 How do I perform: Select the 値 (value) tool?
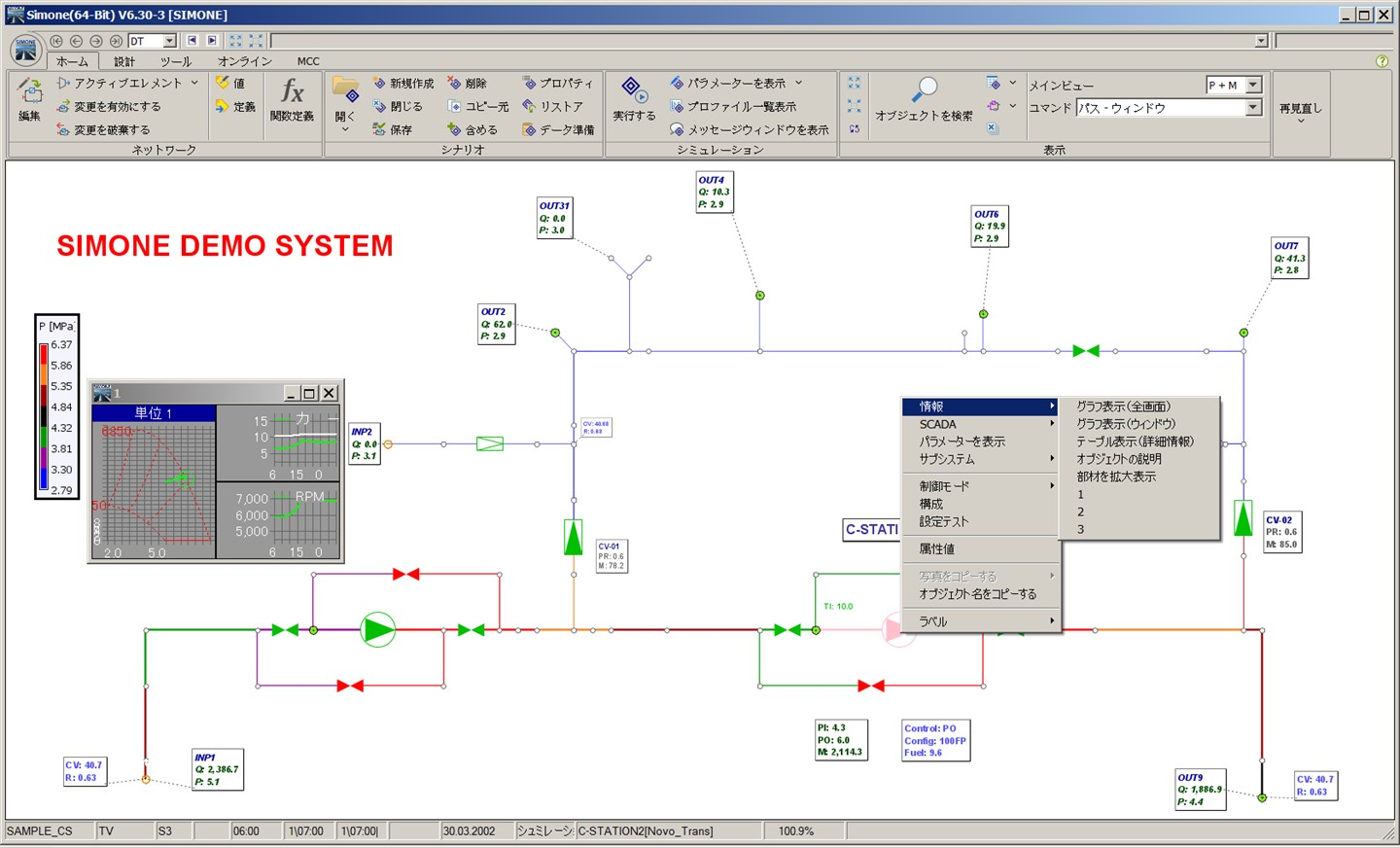click(230, 84)
